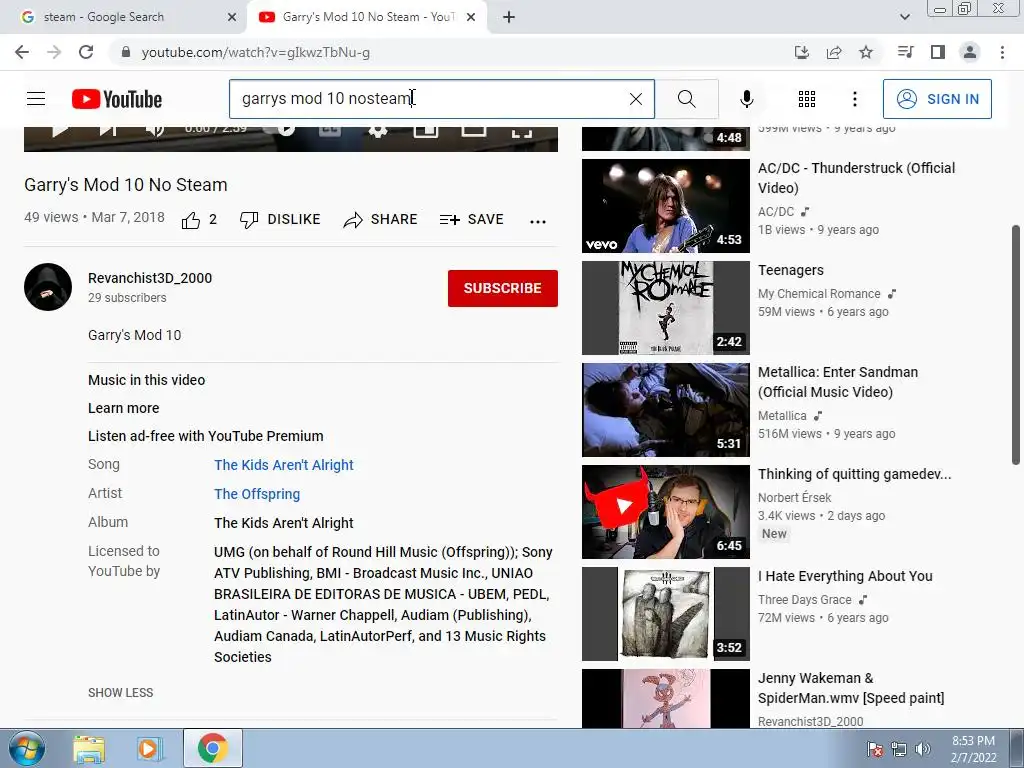The image size is (1024, 768).
Task: Open a new browser tab
Action: (x=509, y=17)
